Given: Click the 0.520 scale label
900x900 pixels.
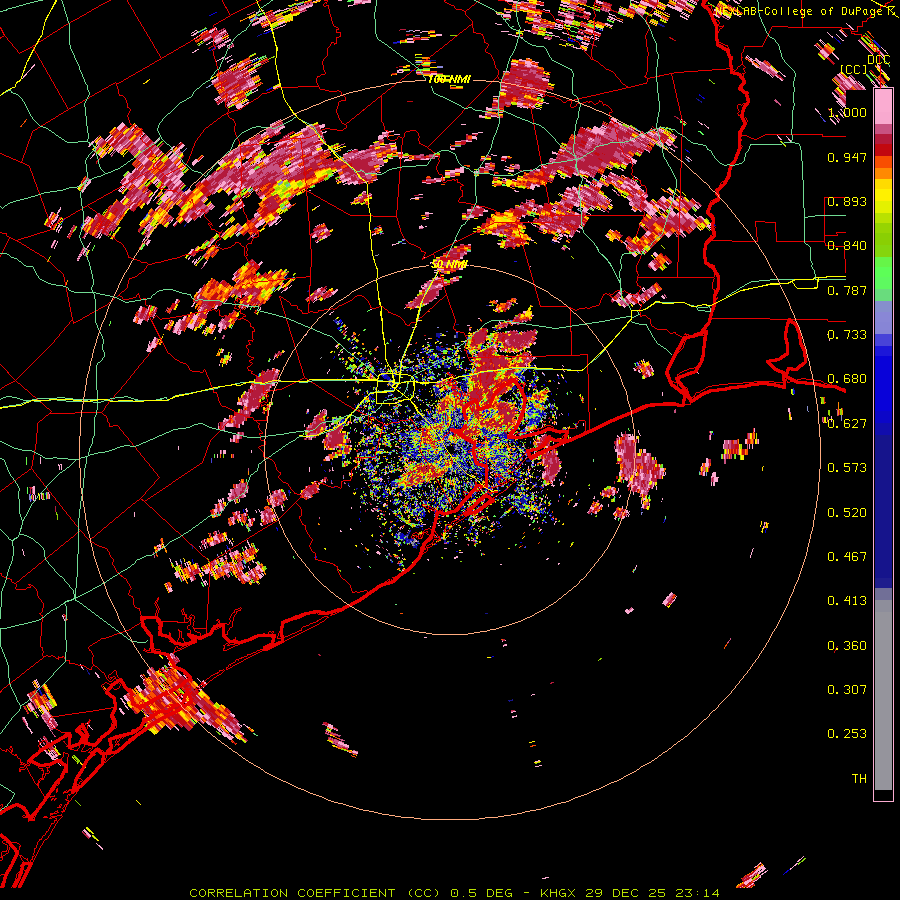Looking at the screenshot, I should [x=847, y=513].
